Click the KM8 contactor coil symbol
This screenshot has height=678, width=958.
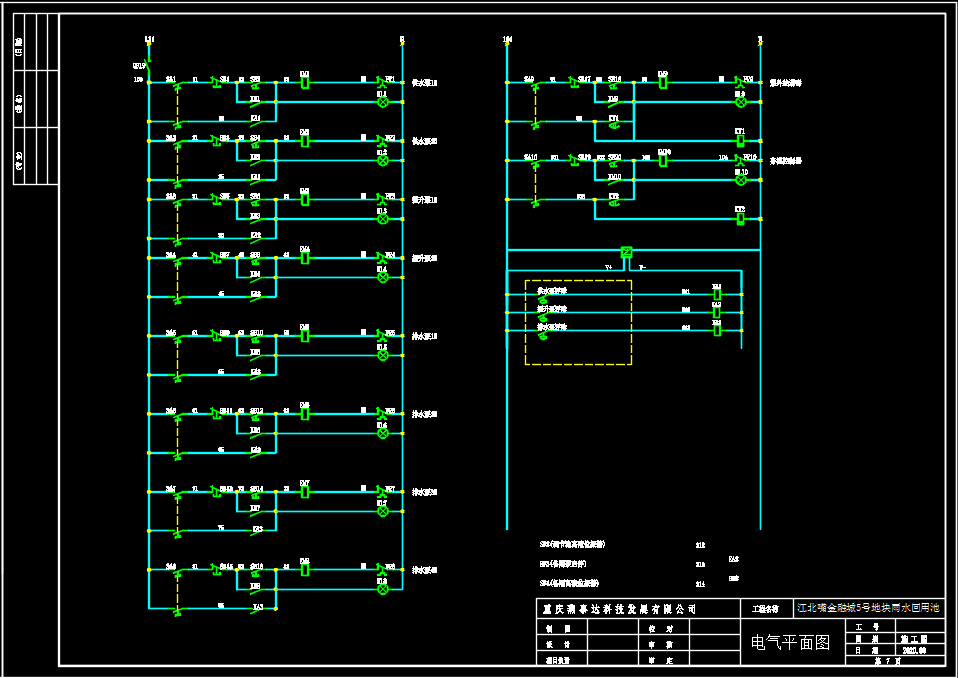click(305, 570)
